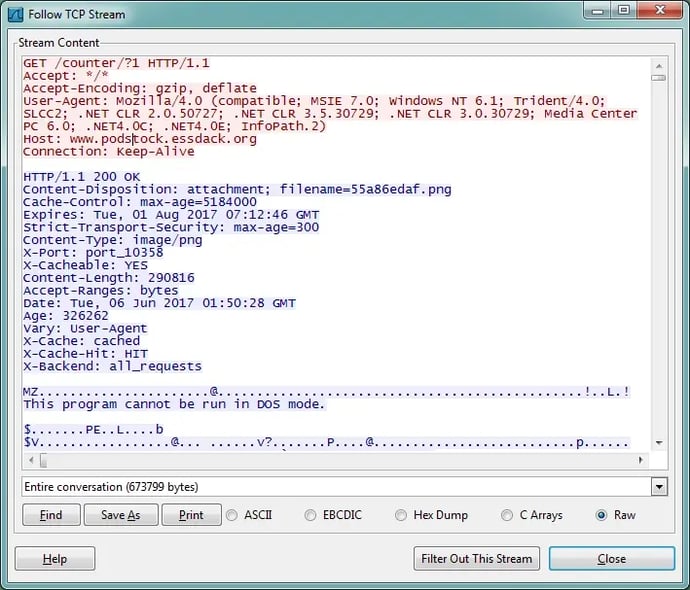Click 'Strict-Transport-Security: max-age=300' line

tap(171, 227)
